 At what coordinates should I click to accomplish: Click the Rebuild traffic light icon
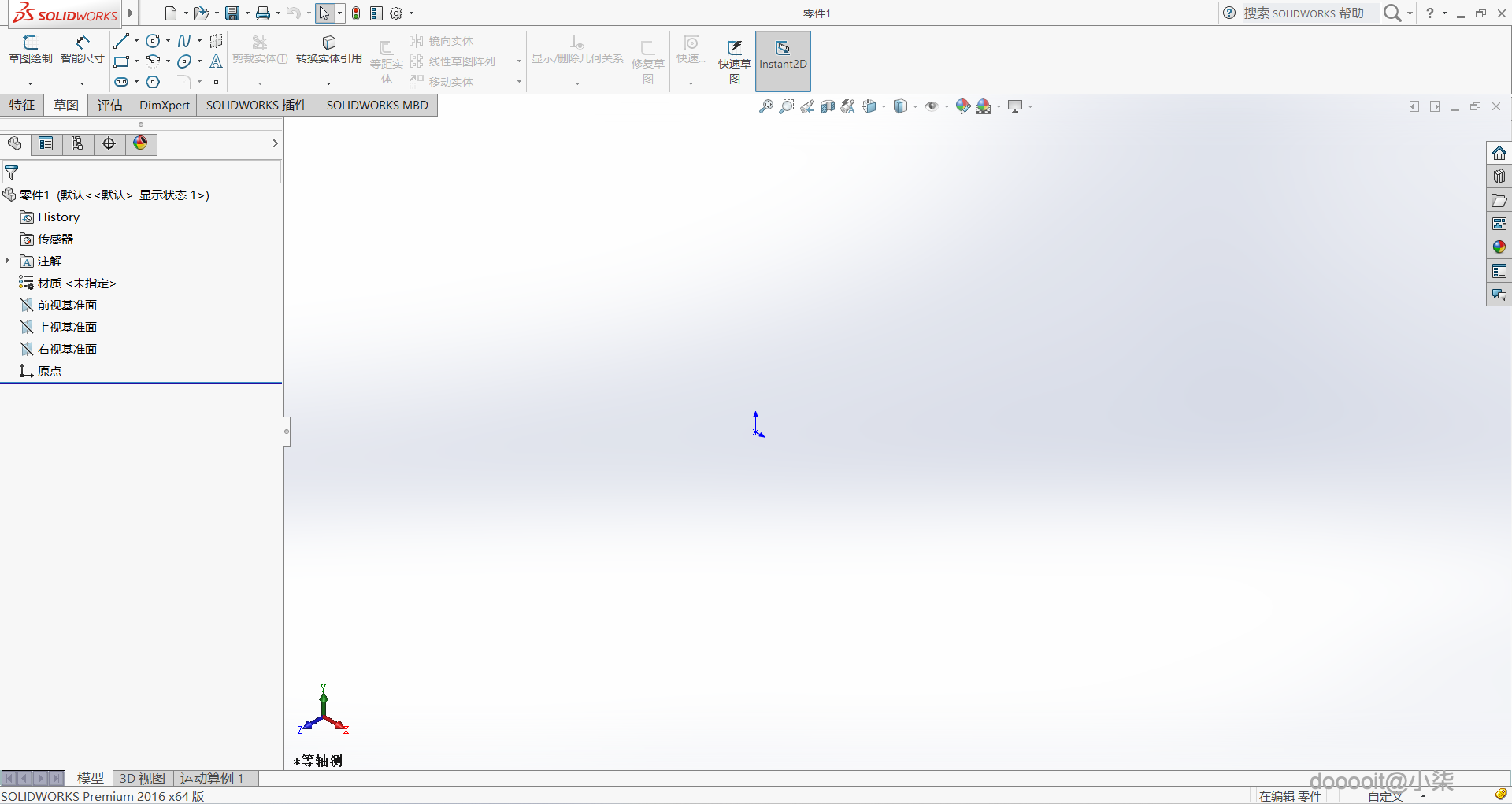[x=356, y=13]
